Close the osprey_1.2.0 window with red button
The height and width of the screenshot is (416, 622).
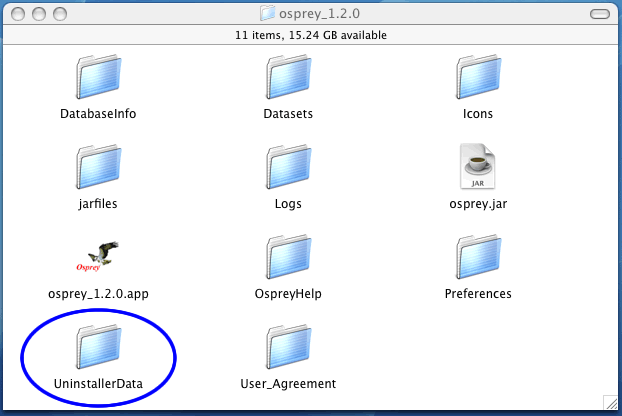tap(17, 13)
